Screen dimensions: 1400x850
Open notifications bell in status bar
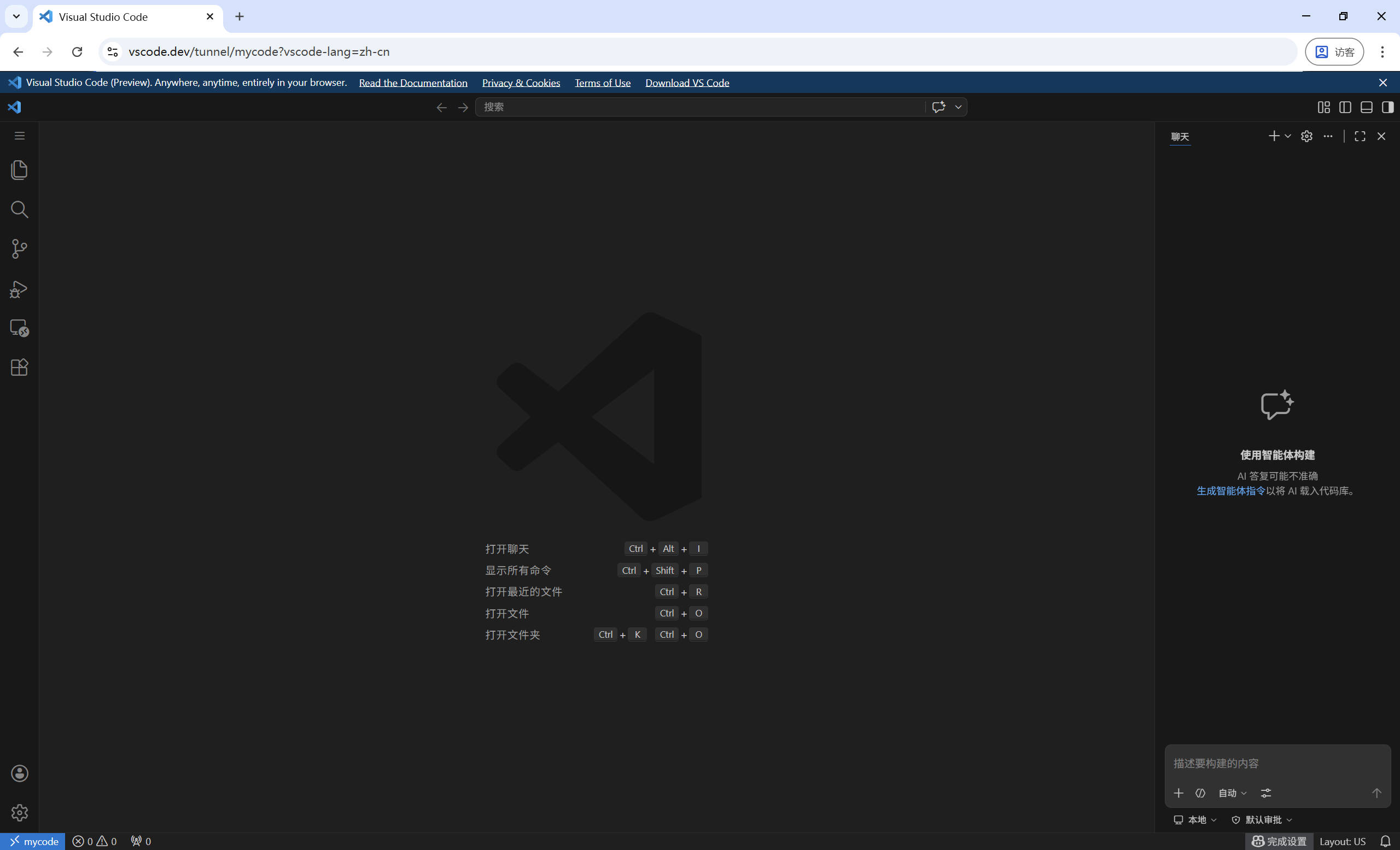pos(1385,841)
